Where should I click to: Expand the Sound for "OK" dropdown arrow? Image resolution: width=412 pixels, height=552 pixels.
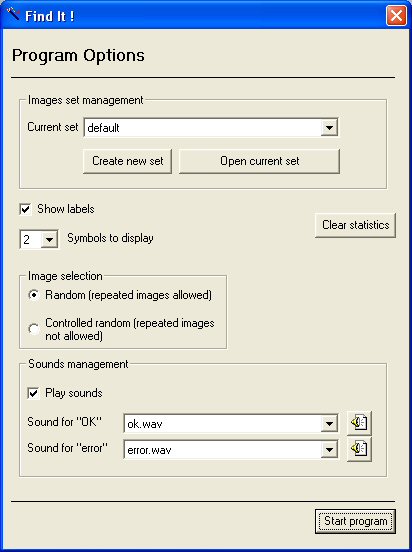[x=329, y=424]
